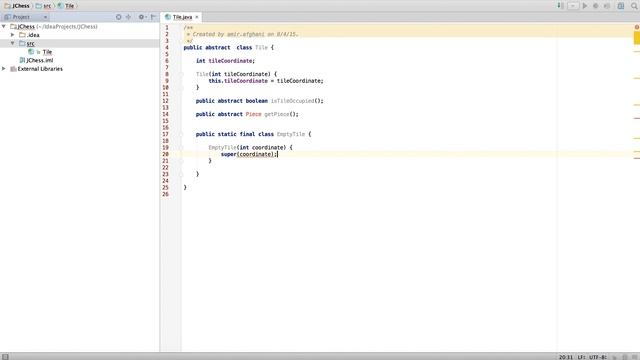Click the yellow warning stripe in error gutter
This screenshot has height=360, width=640.
point(636,38)
